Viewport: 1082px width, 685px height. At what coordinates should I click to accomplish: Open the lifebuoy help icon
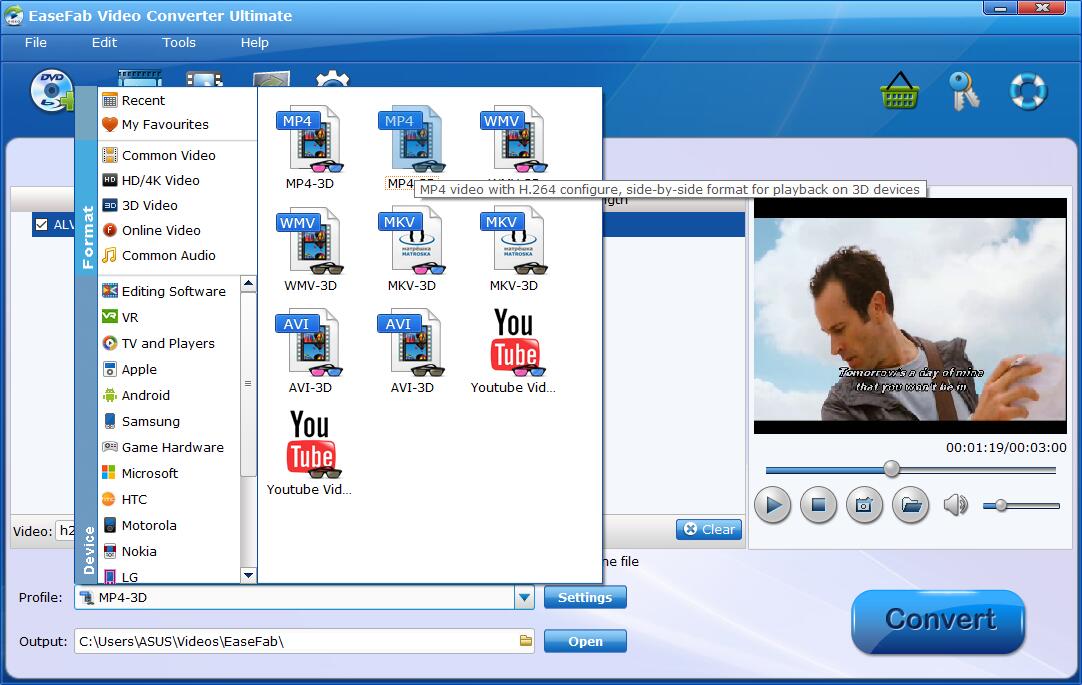click(x=1028, y=90)
